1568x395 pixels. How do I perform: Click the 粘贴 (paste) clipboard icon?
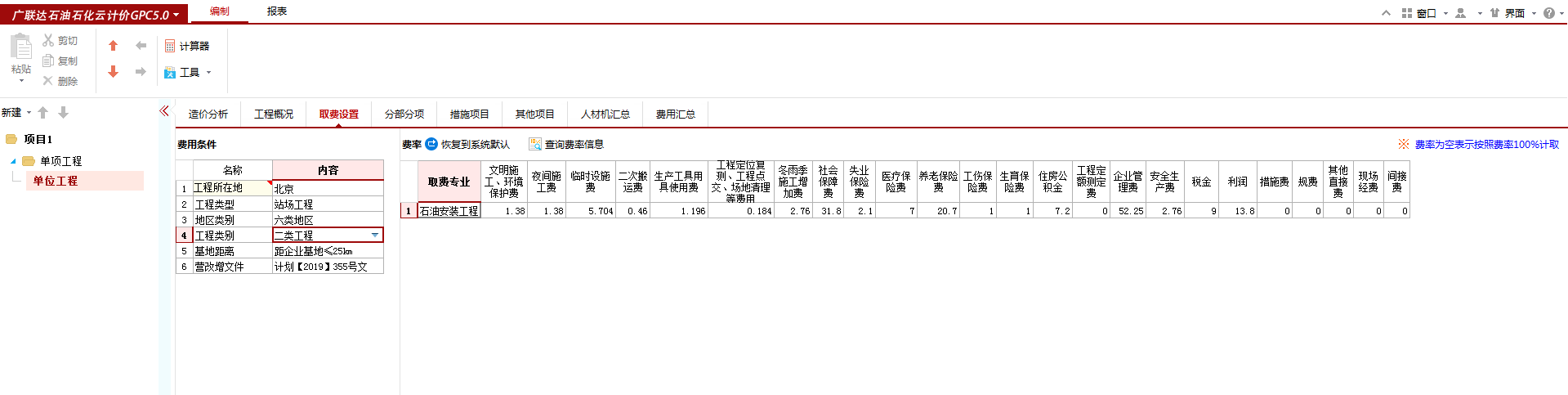(x=20, y=47)
